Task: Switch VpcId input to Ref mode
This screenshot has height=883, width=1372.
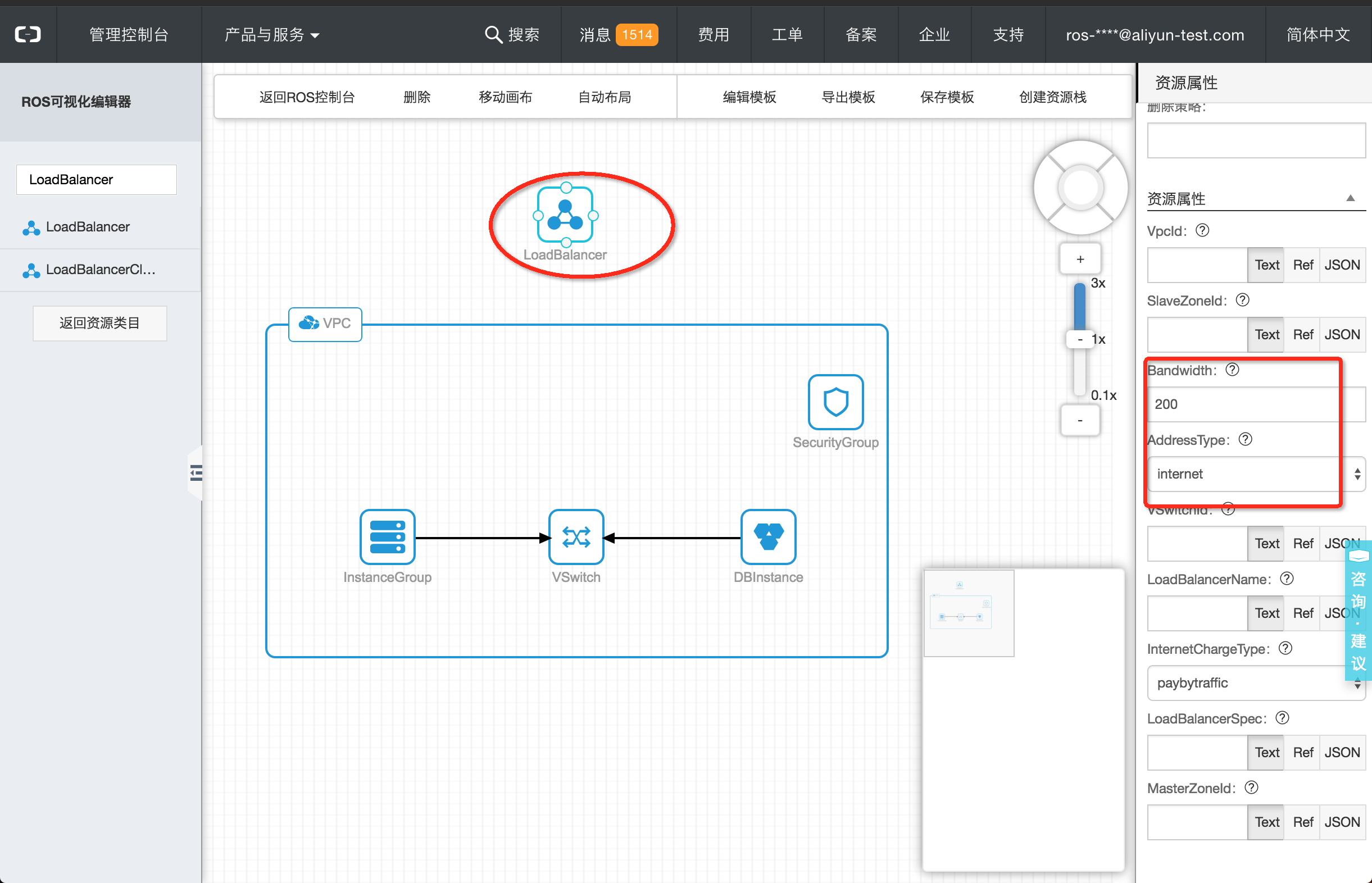Action: 1303,265
